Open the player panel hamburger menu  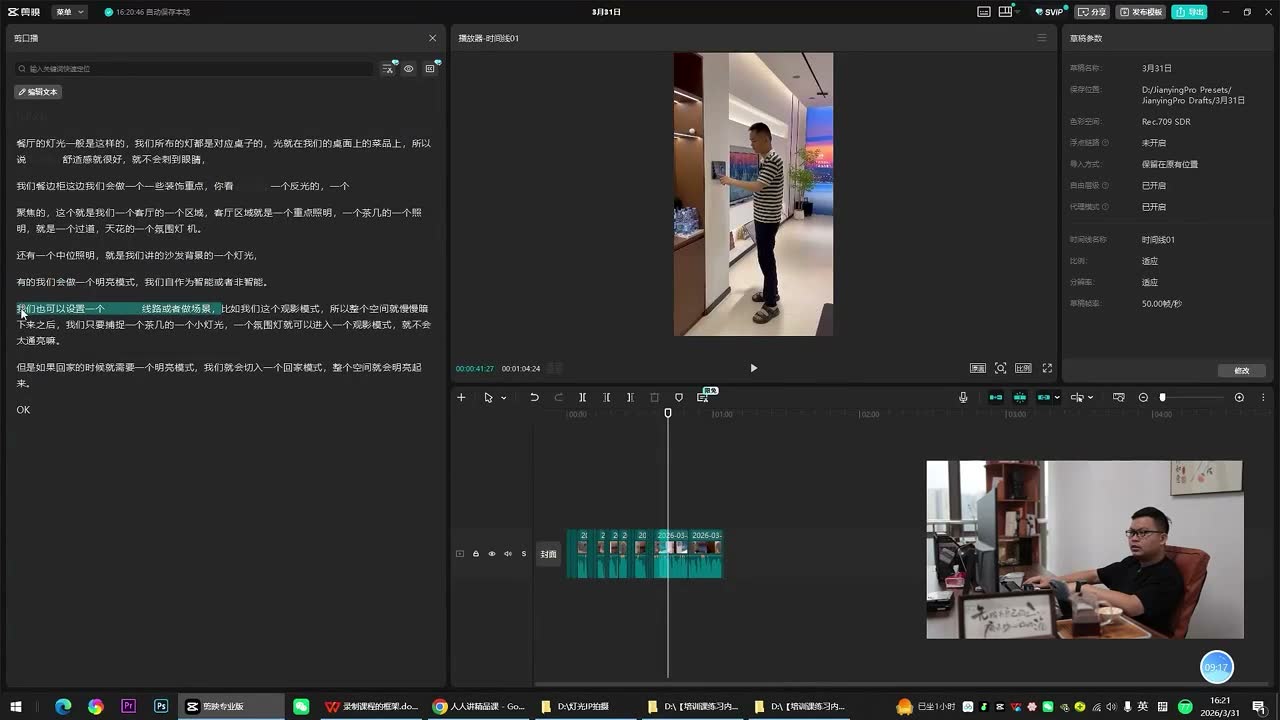(x=1041, y=38)
